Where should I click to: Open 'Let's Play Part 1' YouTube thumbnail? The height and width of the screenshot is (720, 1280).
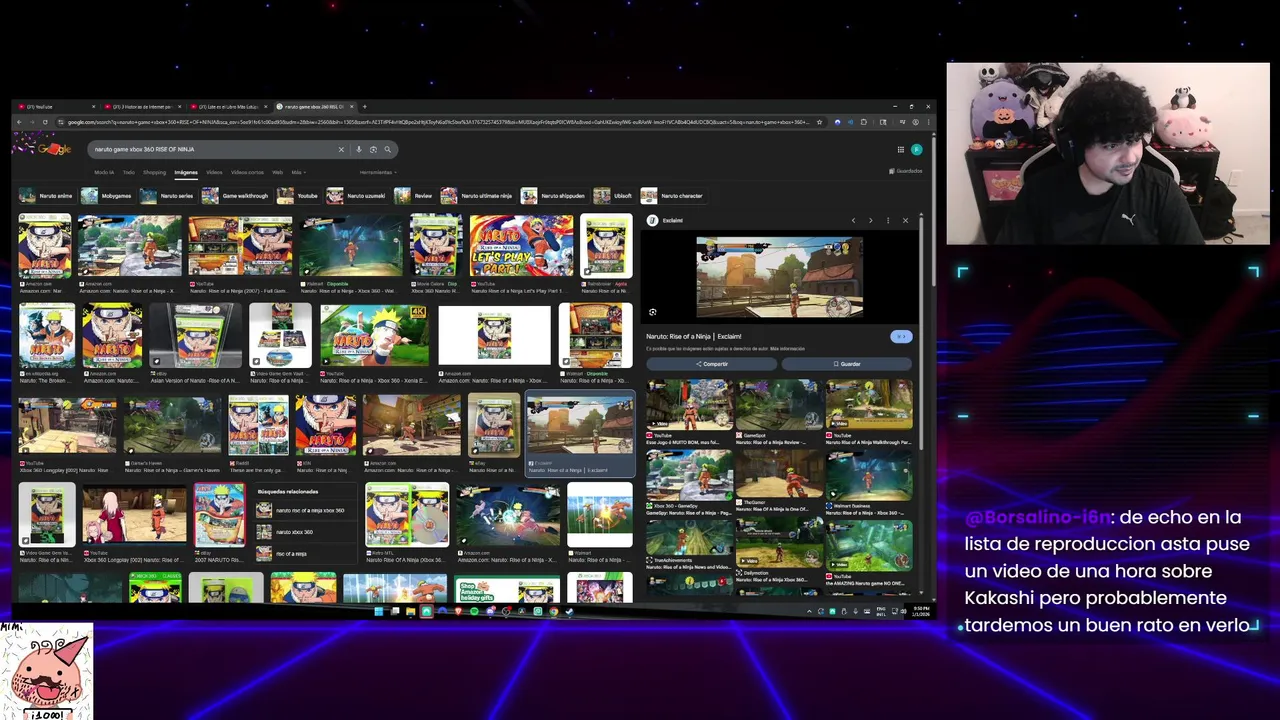pos(522,246)
